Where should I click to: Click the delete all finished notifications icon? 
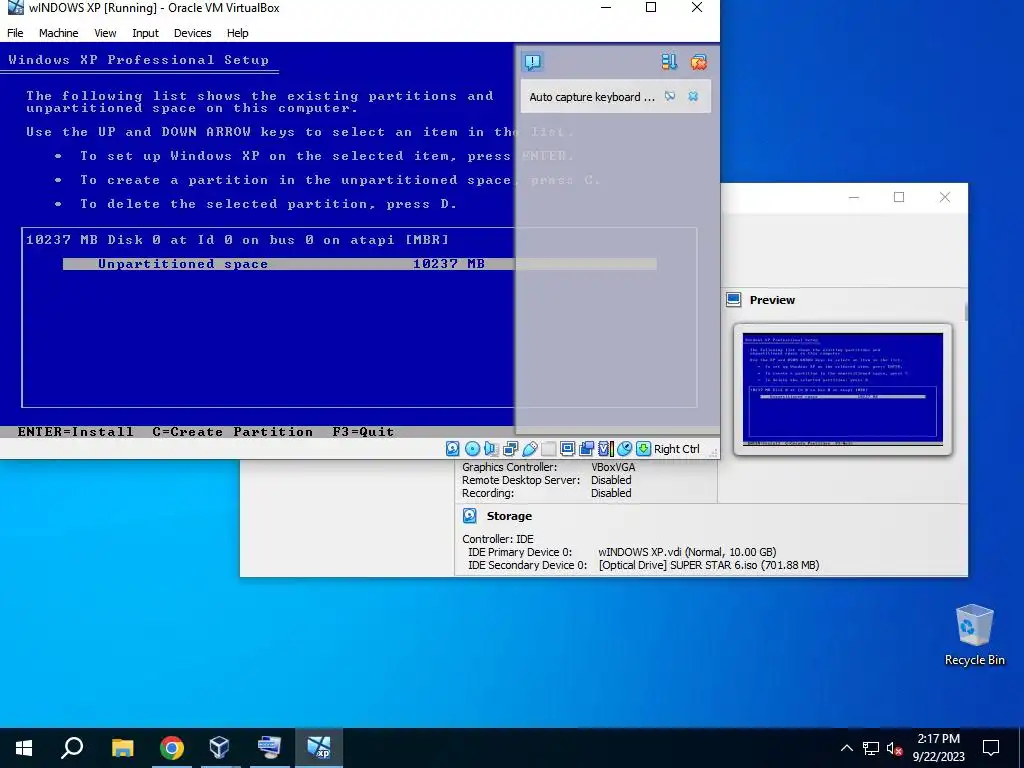tap(698, 62)
